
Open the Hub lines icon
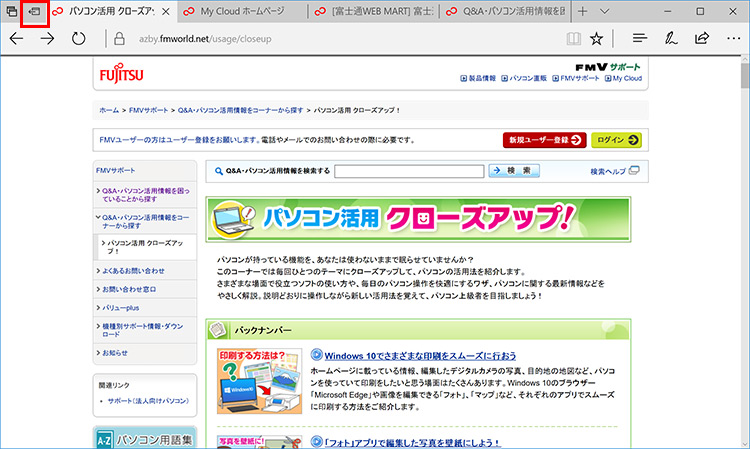[640, 39]
